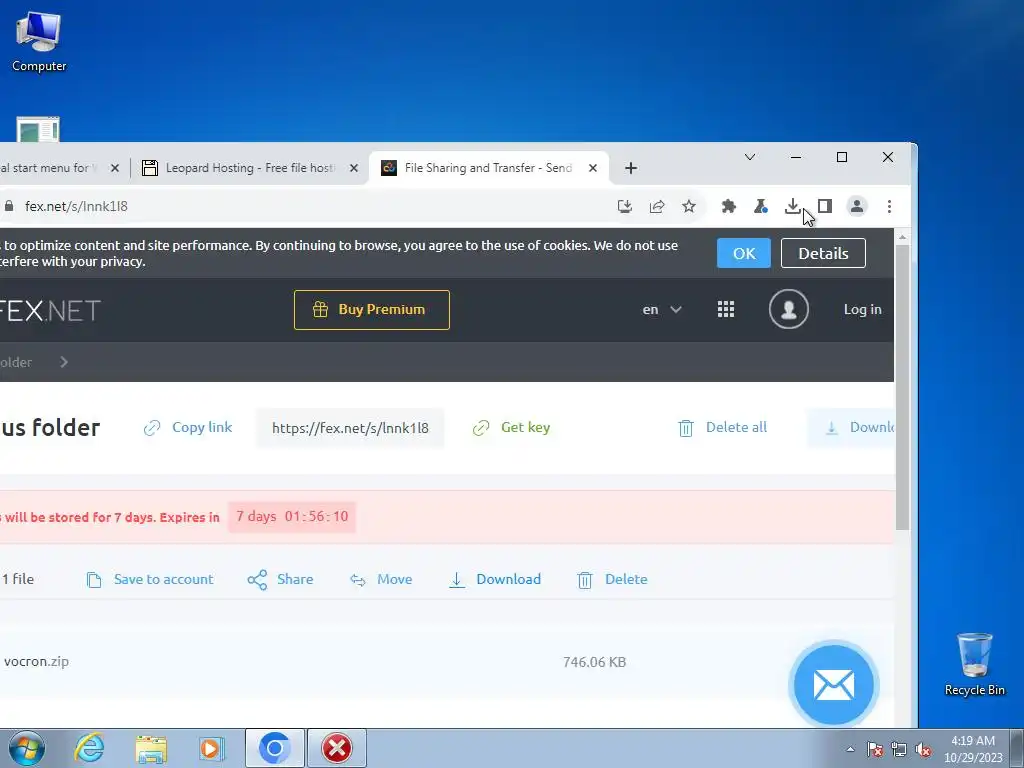This screenshot has width=1024, height=768.
Task: Open a new tab with plus button
Action: click(630, 168)
